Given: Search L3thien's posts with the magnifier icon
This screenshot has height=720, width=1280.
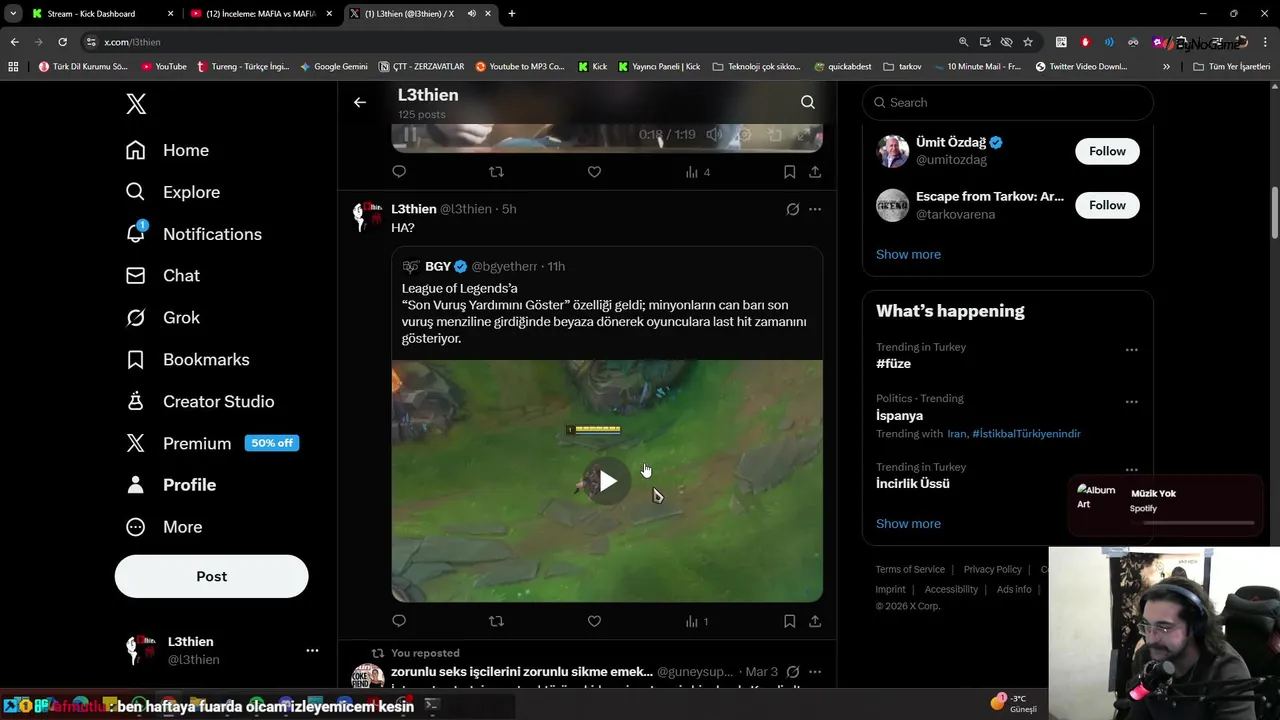Looking at the screenshot, I should point(808,102).
